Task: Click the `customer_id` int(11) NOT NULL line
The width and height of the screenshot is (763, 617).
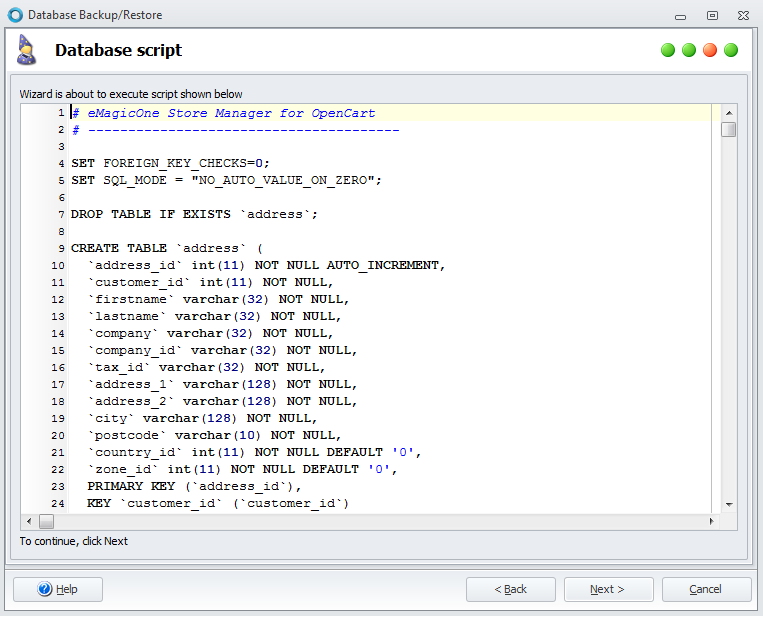Action: pyautogui.click(x=210, y=282)
